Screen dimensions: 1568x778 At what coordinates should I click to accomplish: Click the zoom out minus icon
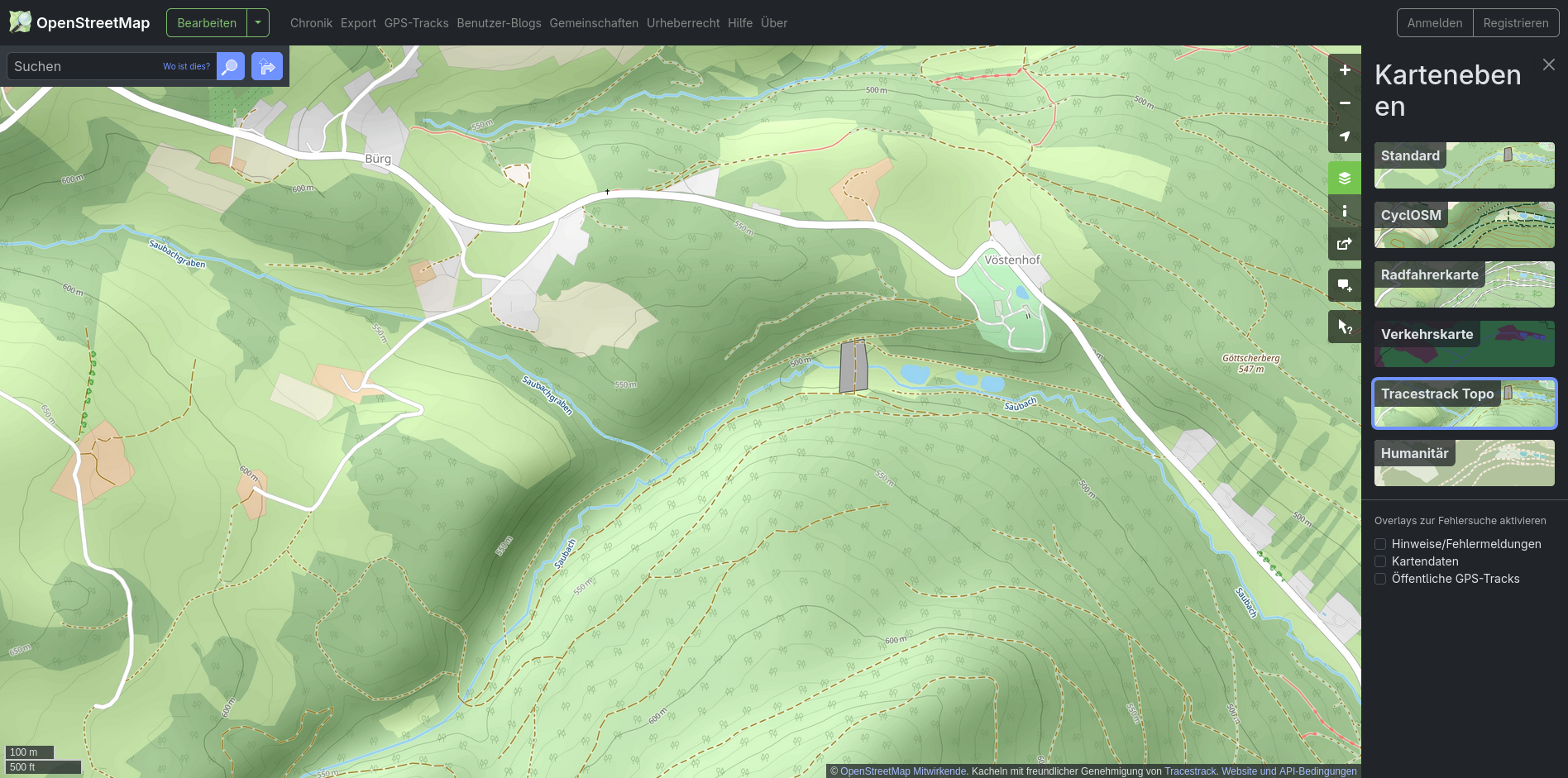pyautogui.click(x=1345, y=103)
